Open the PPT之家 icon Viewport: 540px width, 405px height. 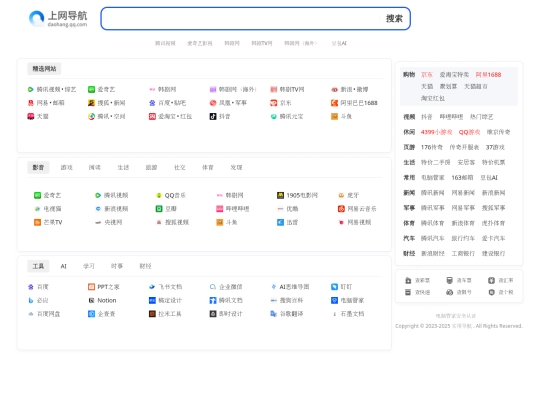click(91, 287)
